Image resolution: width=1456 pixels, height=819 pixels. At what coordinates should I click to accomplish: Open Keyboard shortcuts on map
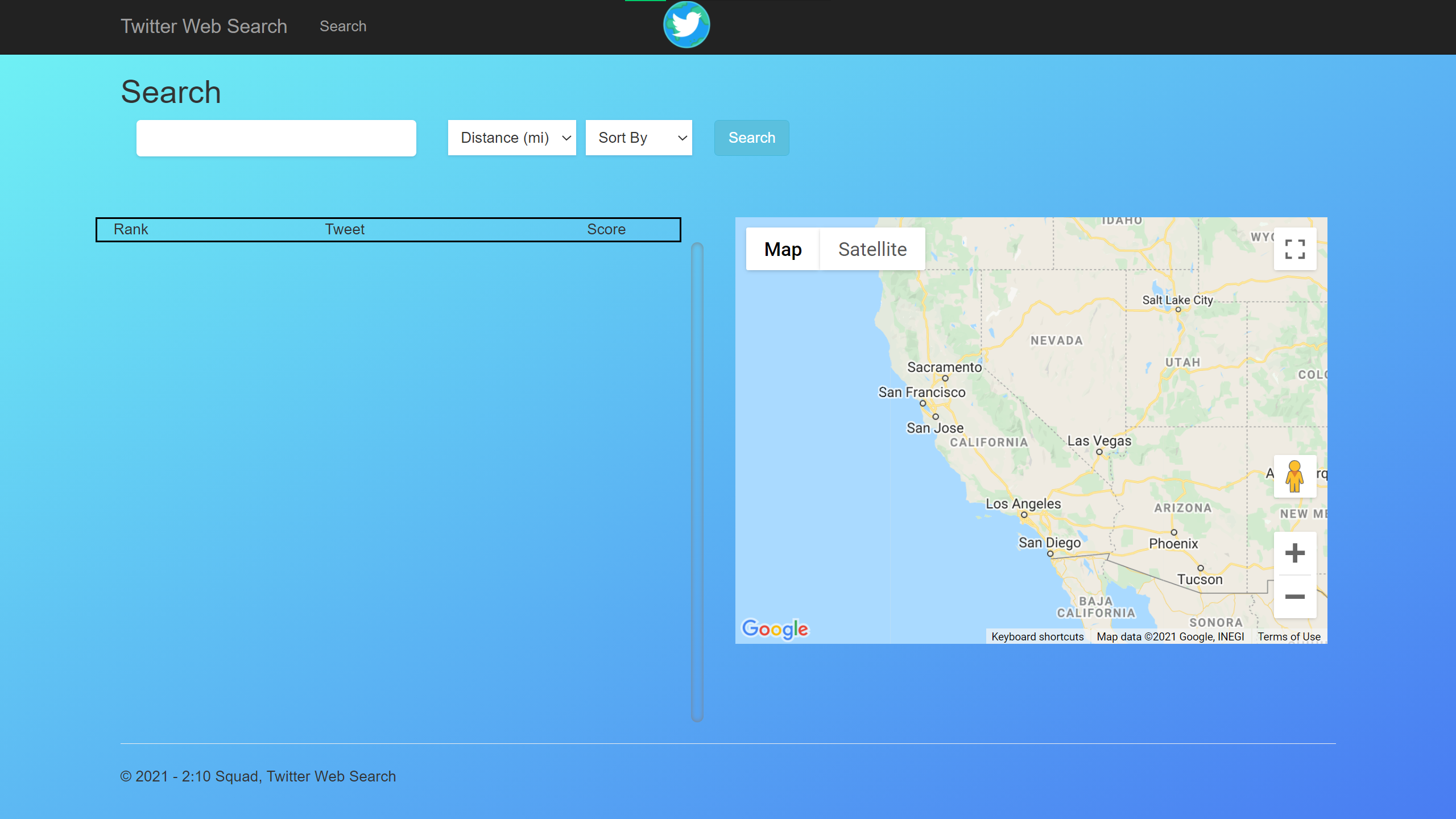(x=1037, y=636)
